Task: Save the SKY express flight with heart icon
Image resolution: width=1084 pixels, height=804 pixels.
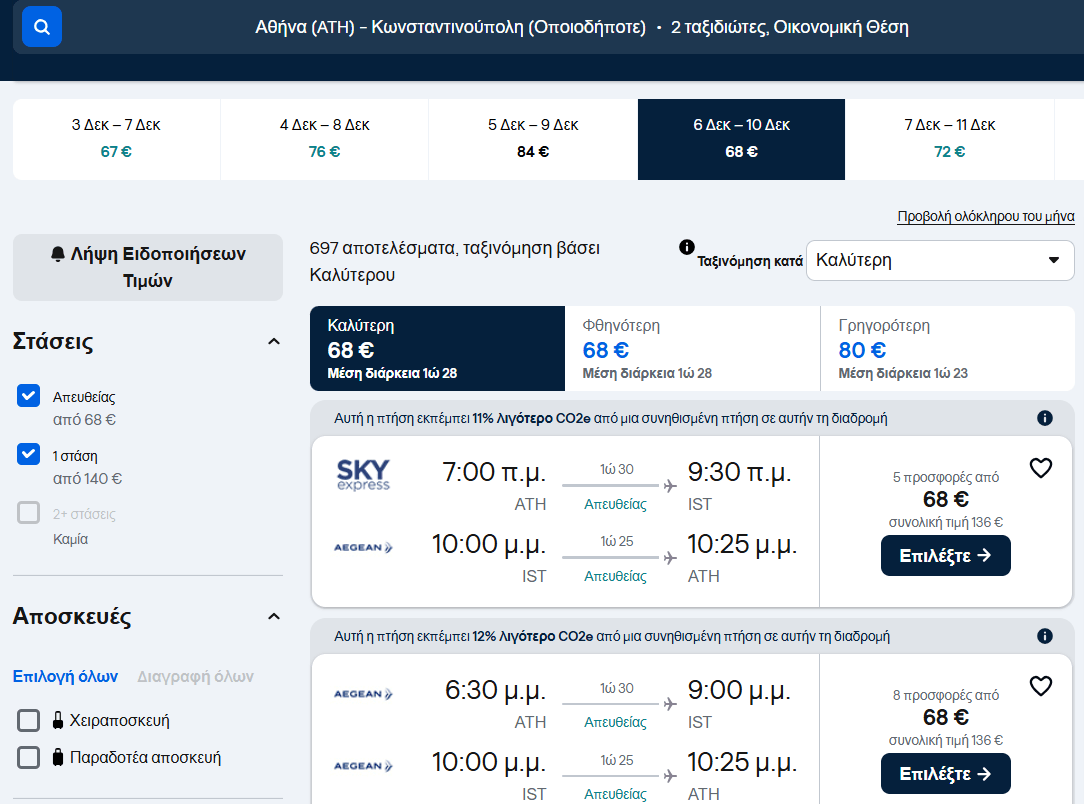Action: pos(1040,469)
